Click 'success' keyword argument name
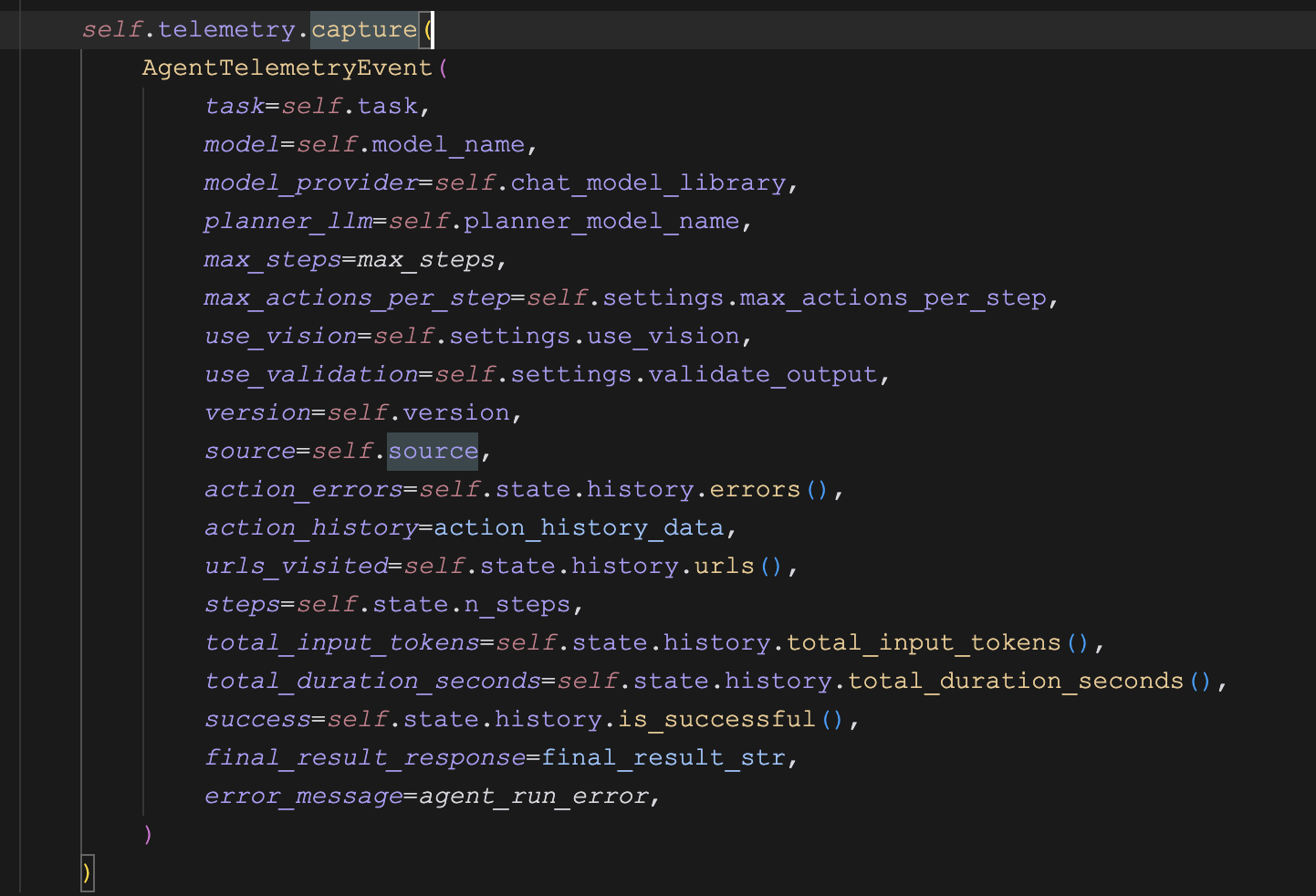This screenshot has width=1316, height=896. pos(257,720)
